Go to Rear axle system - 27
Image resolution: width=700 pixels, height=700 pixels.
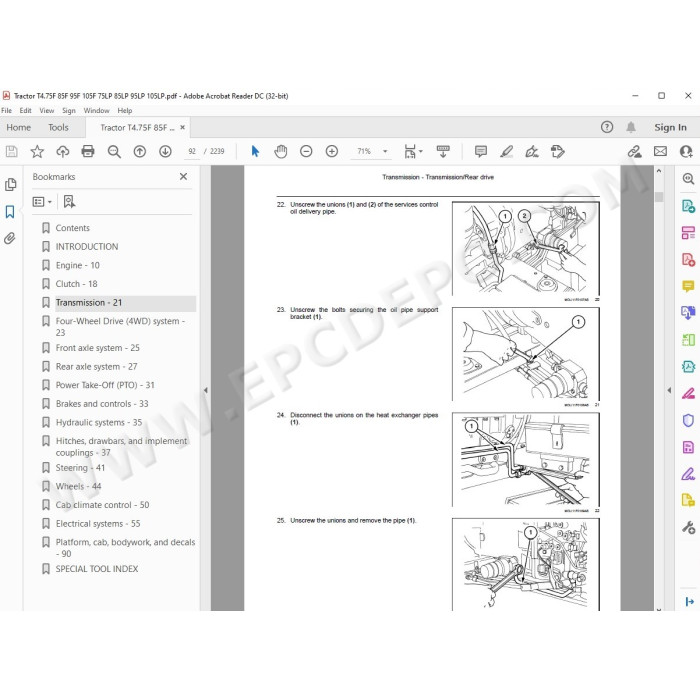click(96, 367)
